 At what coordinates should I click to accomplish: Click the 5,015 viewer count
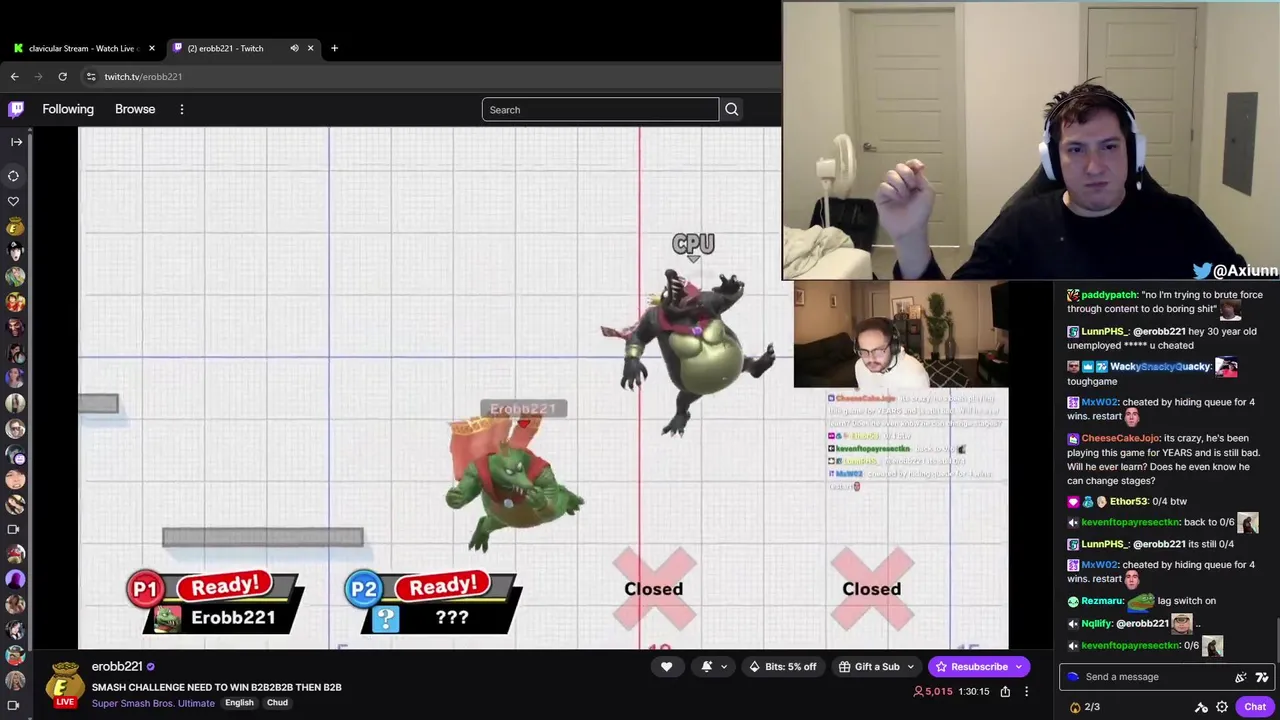point(932,692)
